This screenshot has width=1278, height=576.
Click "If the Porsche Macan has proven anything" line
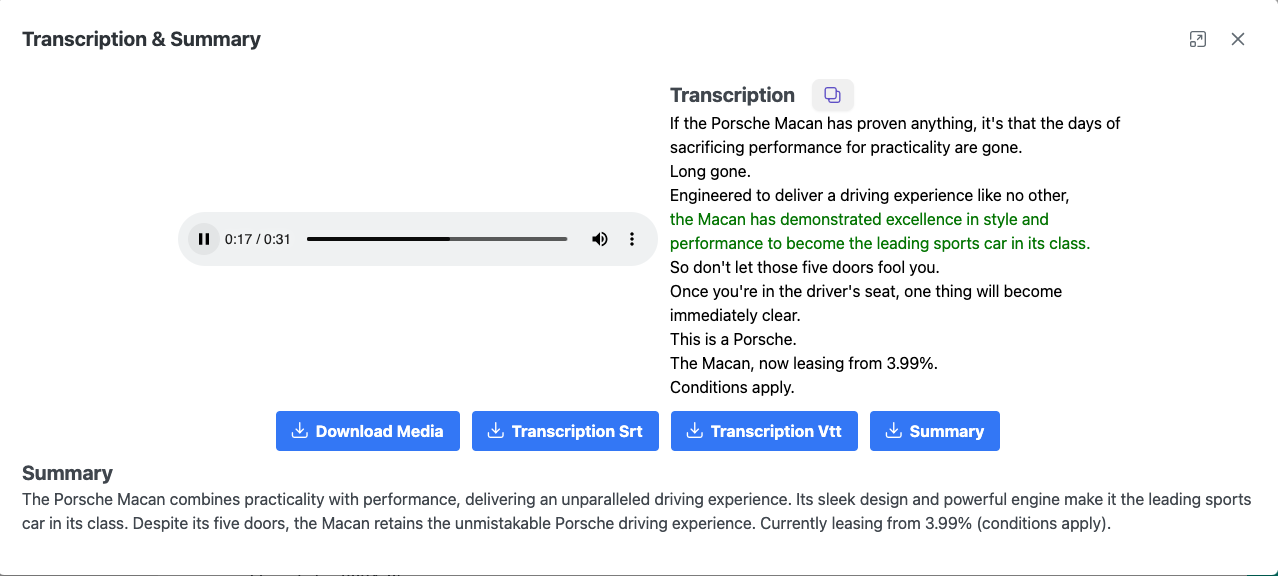pos(895,135)
